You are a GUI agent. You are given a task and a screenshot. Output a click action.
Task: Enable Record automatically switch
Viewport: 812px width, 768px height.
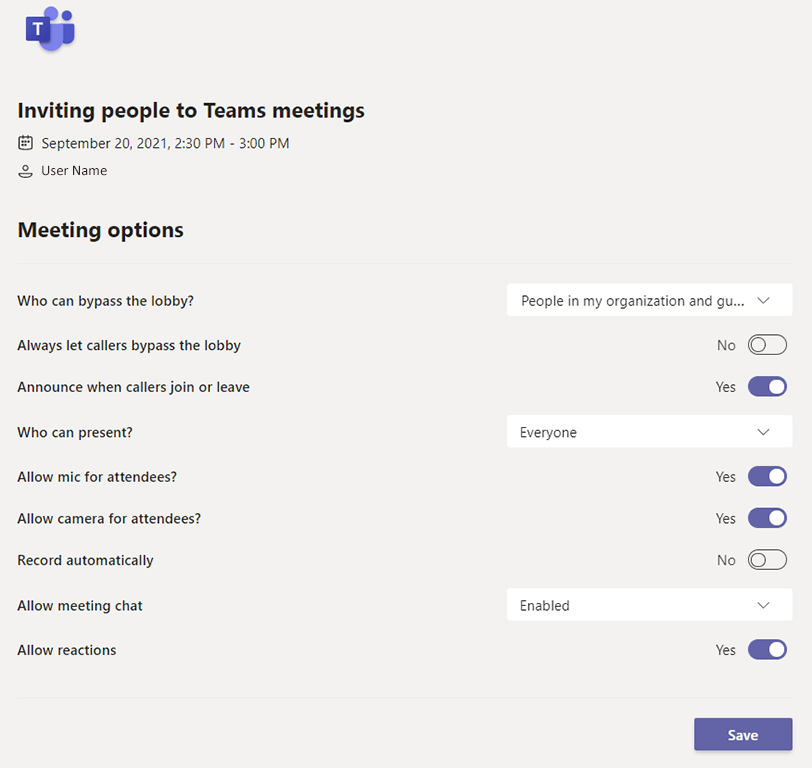tap(767, 560)
